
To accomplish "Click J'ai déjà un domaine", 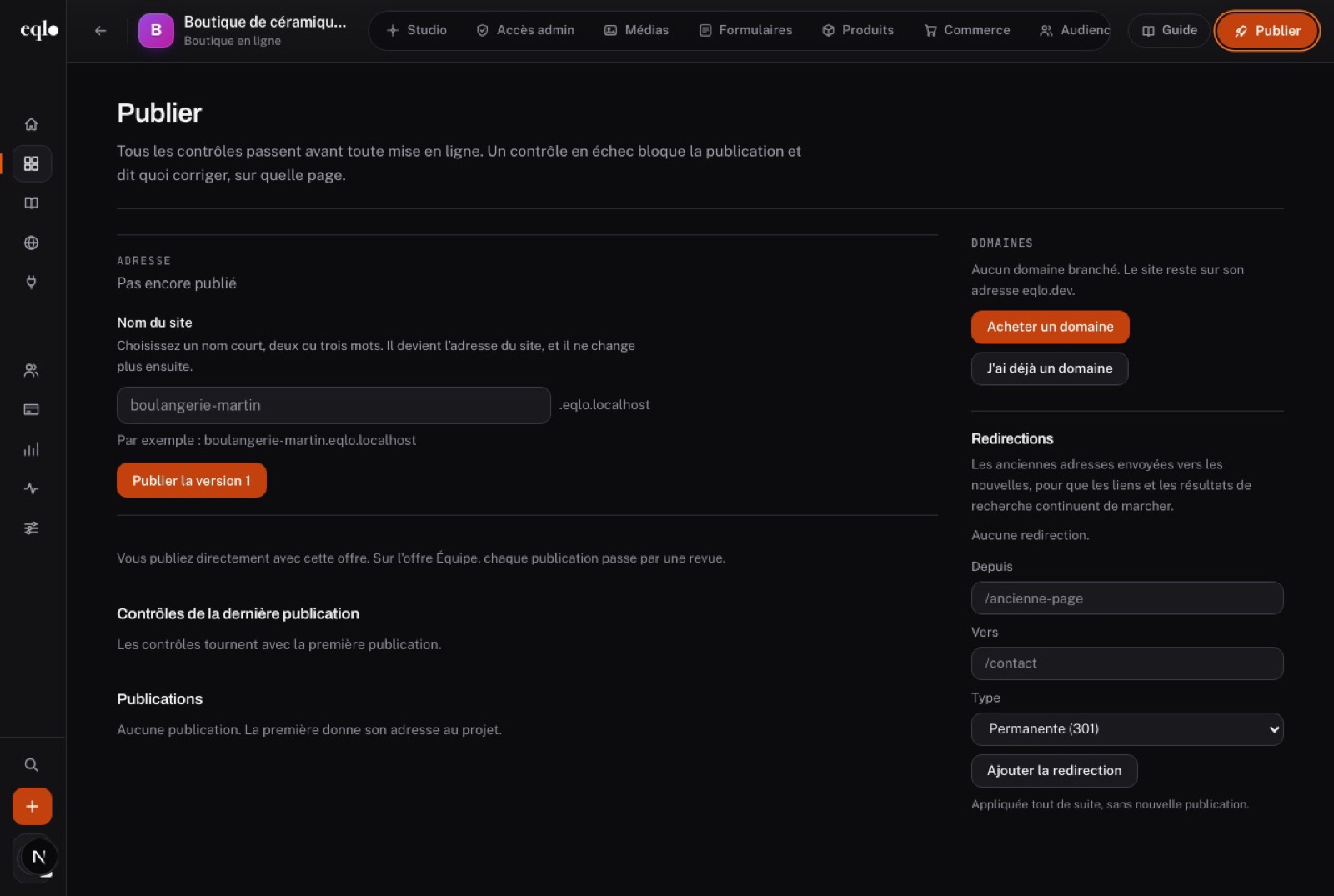I will click(1049, 368).
